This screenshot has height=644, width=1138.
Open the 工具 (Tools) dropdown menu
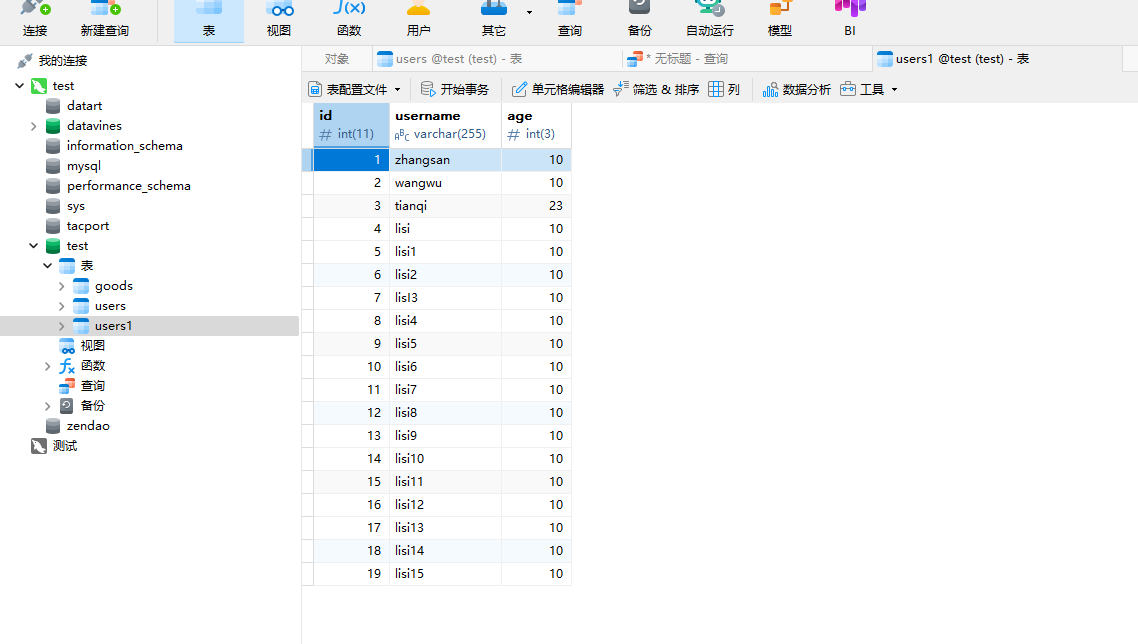[869, 90]
